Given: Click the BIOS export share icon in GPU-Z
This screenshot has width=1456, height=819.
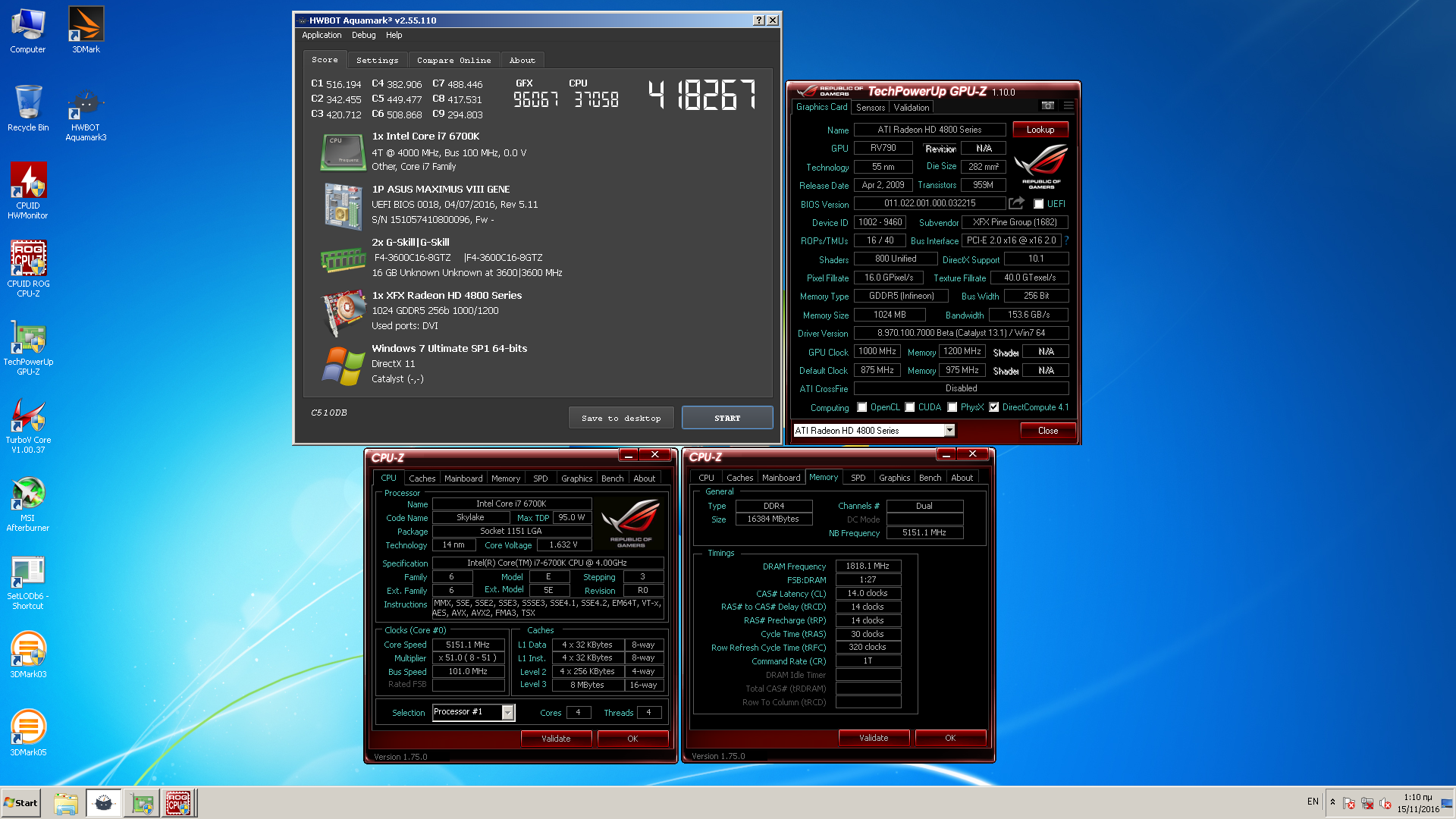Looking at the screenshot, I should tap(1017, 203).
